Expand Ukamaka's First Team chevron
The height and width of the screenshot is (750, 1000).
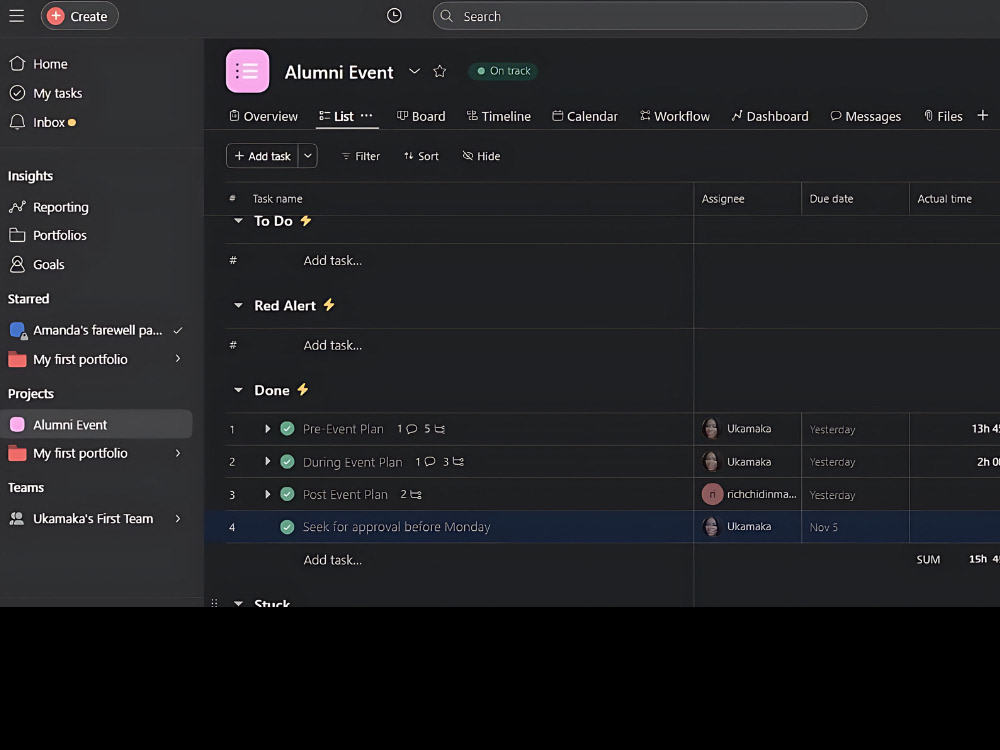(178, 519)
